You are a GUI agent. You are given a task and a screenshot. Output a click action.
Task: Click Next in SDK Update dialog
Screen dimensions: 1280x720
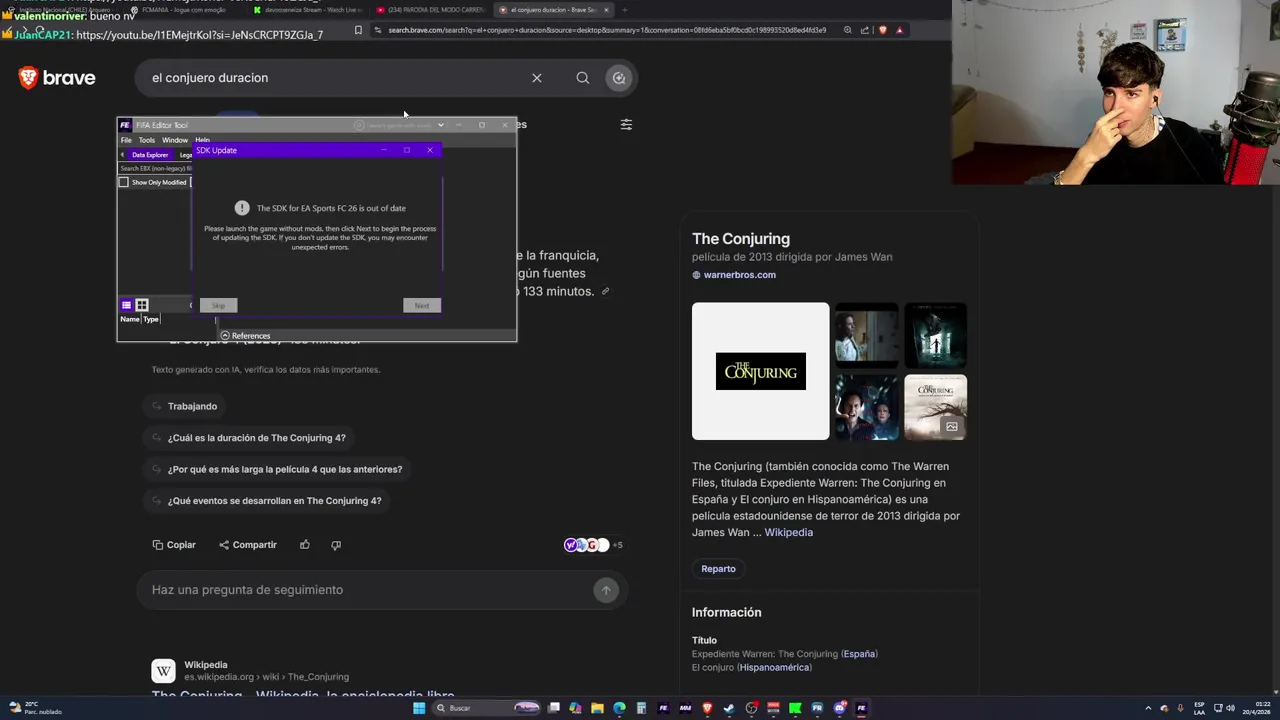click(x=422, y=305)
